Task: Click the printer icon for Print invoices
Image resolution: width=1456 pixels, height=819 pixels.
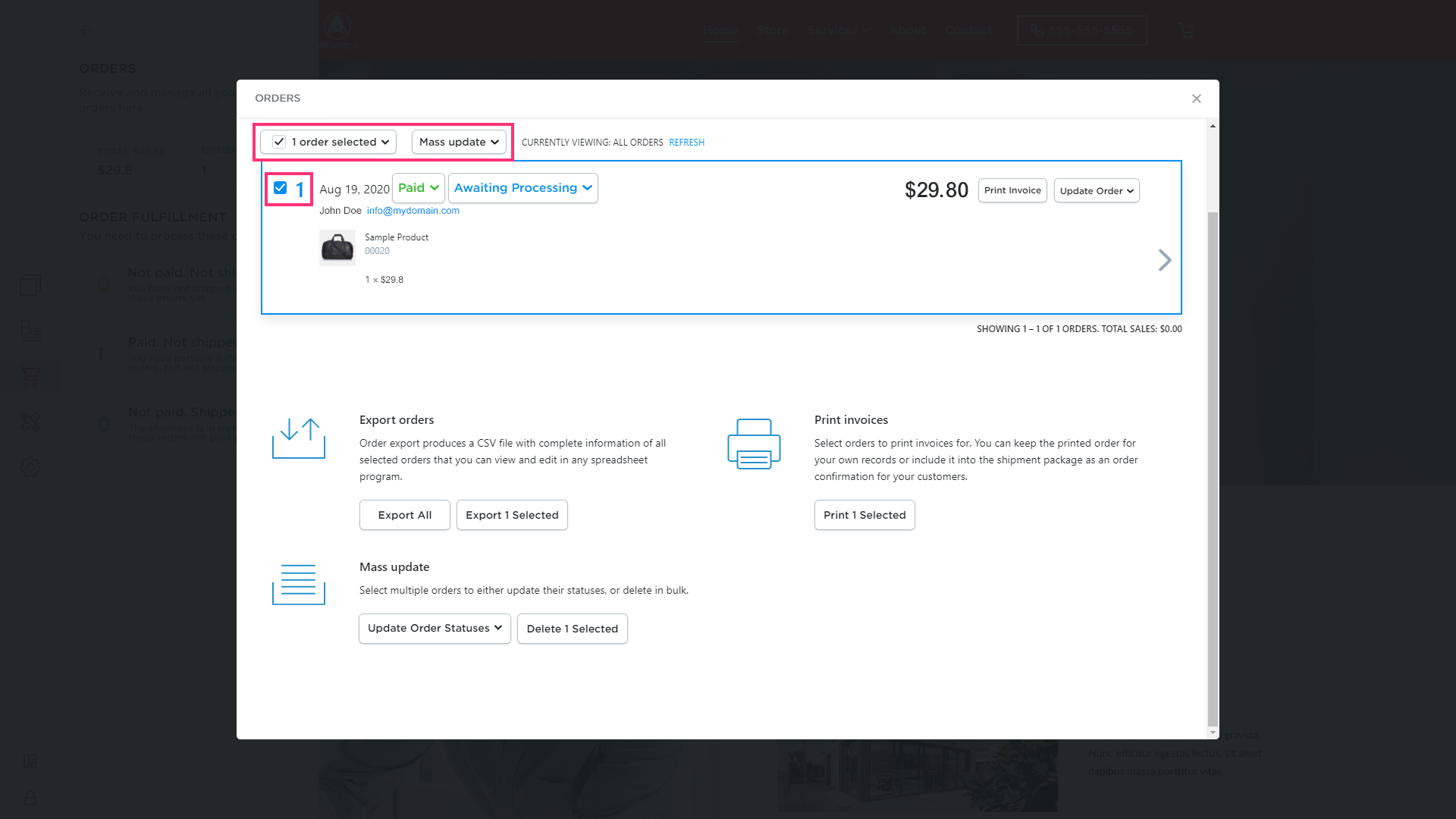Action: [754, 444]
